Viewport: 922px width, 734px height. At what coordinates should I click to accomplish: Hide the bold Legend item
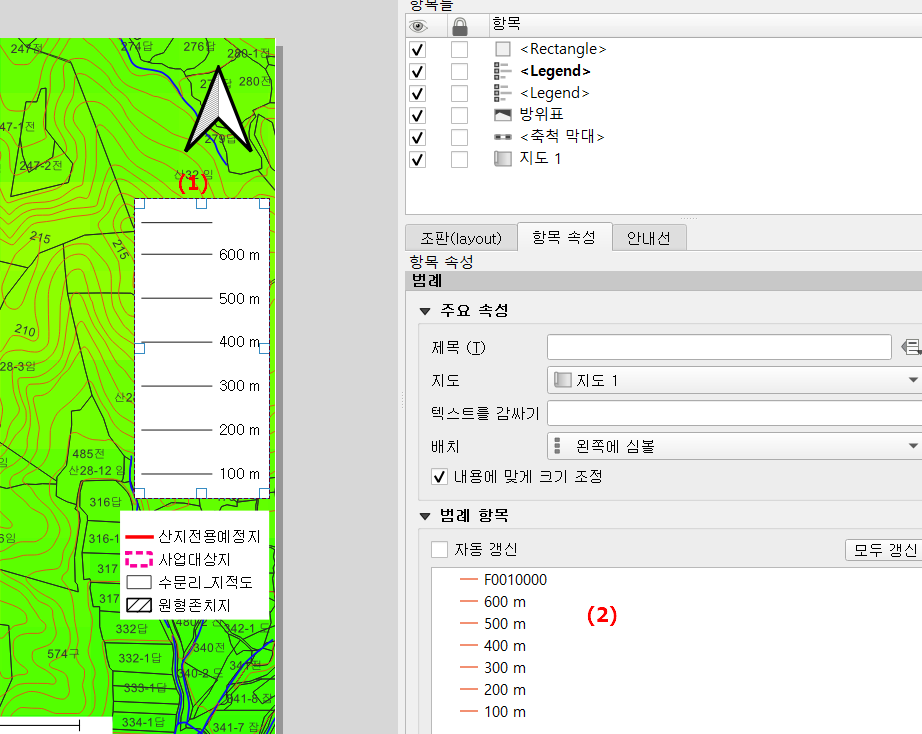tap(417, 72)
